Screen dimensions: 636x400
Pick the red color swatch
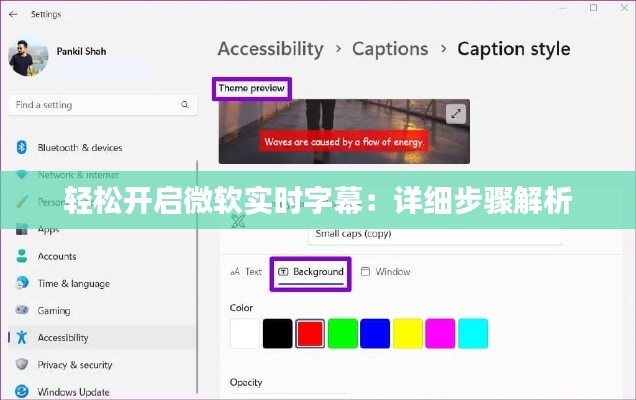click(310, 333)
